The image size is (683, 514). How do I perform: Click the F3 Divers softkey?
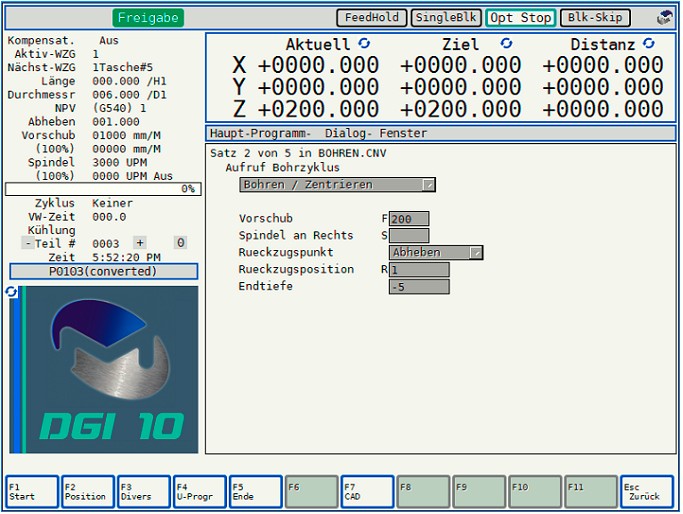[144, 492]
